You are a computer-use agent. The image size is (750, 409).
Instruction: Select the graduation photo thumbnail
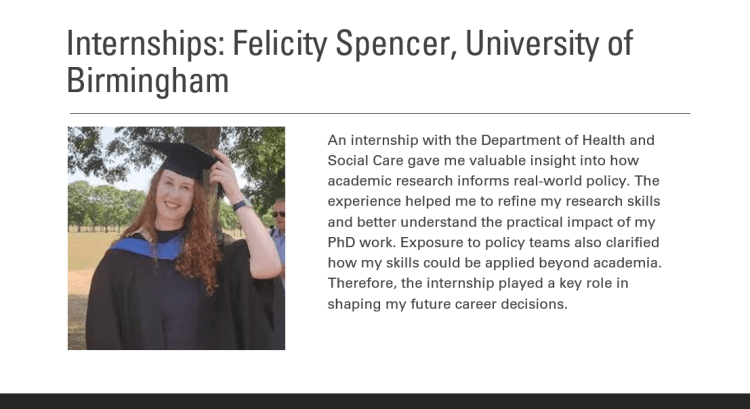pos(176,238)
